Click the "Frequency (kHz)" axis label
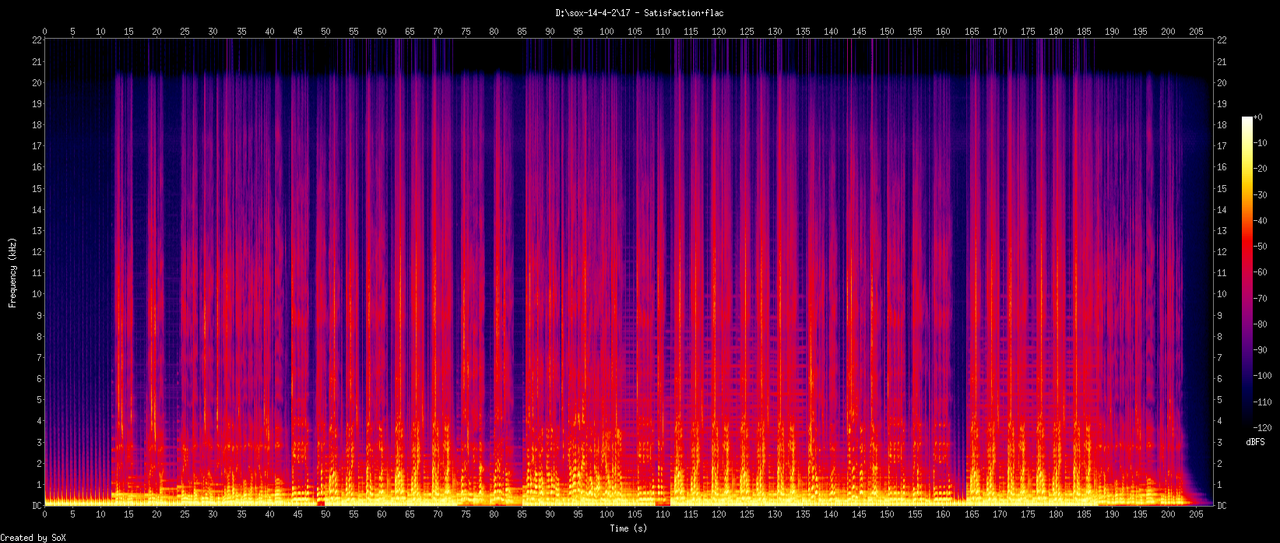 click(13, 273)
